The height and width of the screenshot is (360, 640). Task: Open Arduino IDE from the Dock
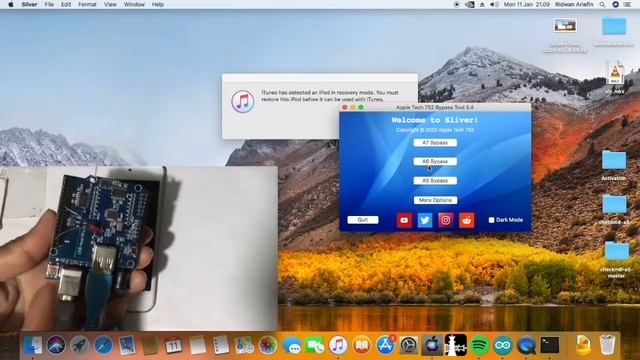(x=503, y=345)
